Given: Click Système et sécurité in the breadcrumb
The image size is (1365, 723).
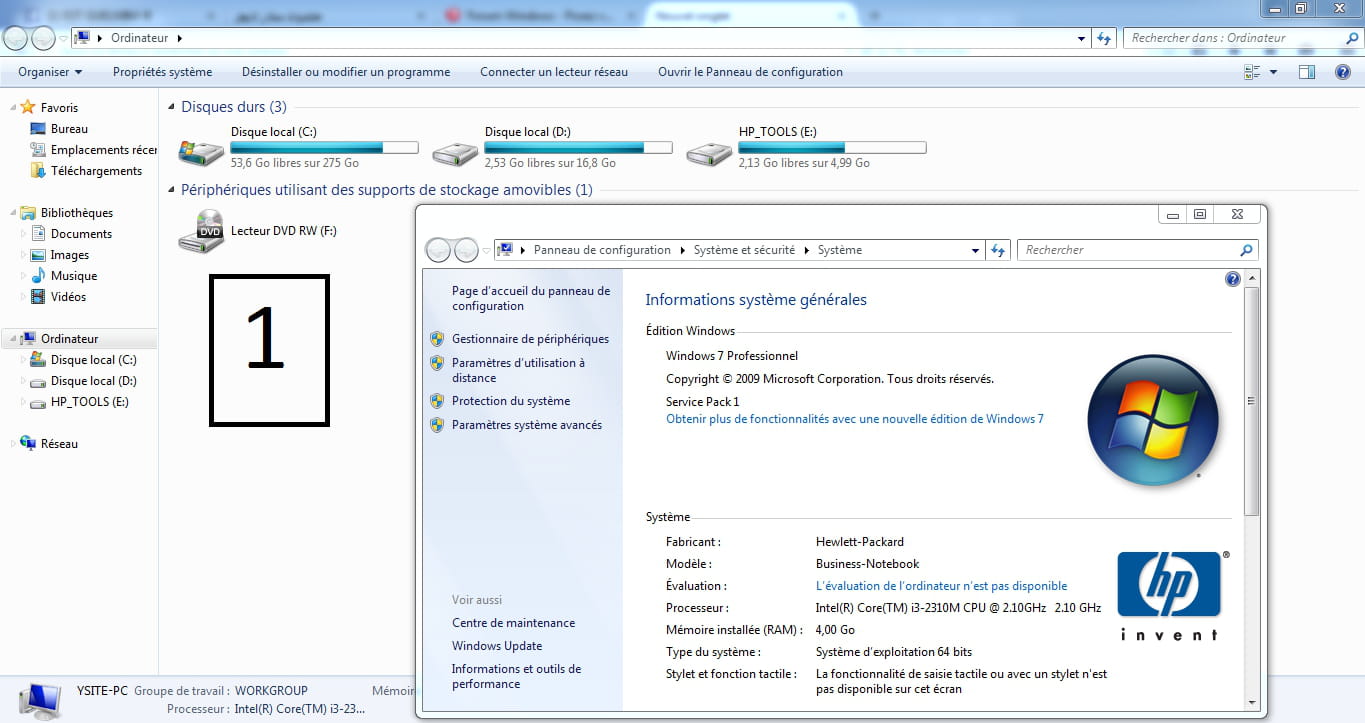Looking at the screenshot, I should click(744, 250).
